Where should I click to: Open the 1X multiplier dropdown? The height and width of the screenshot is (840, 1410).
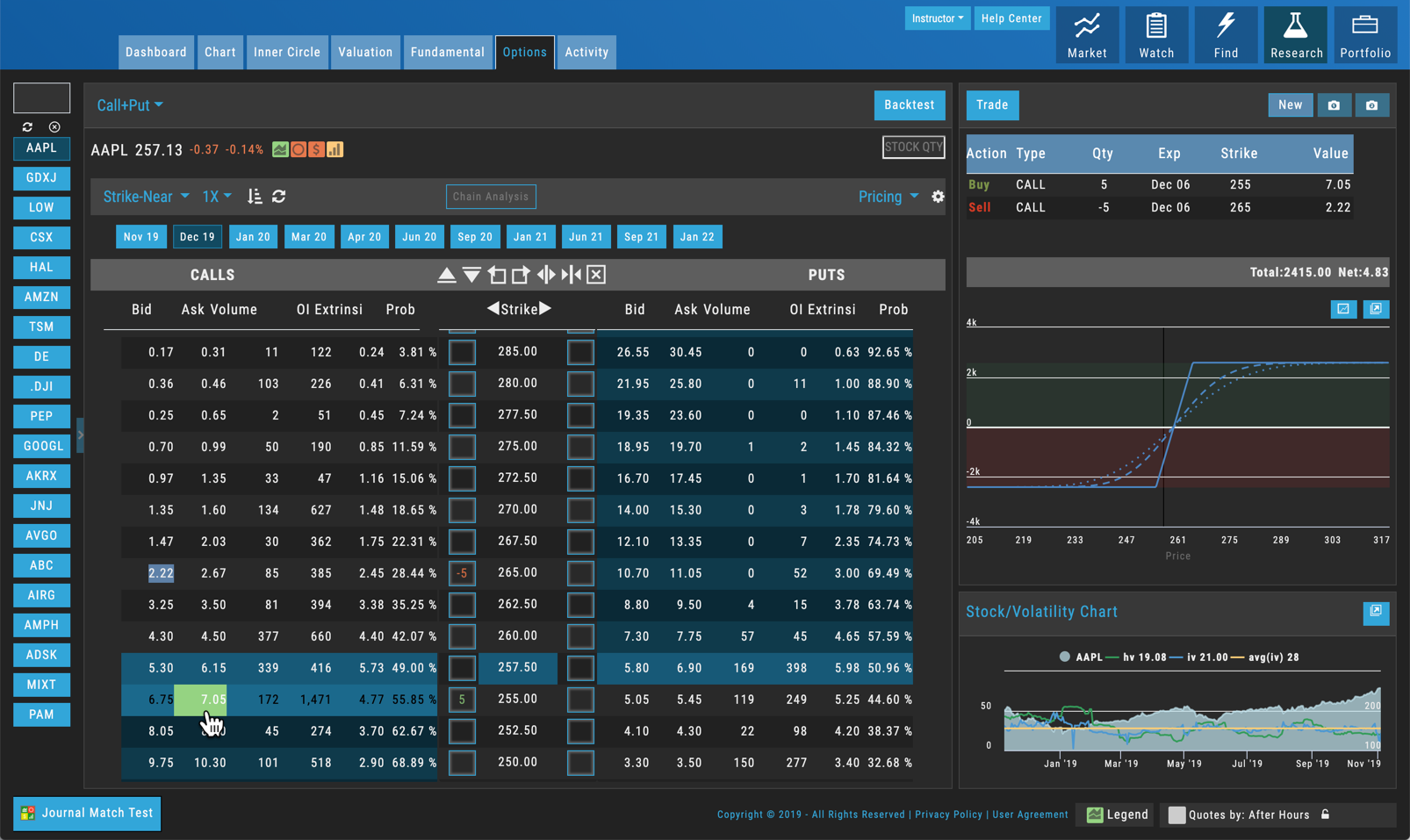tap(217, 197)
